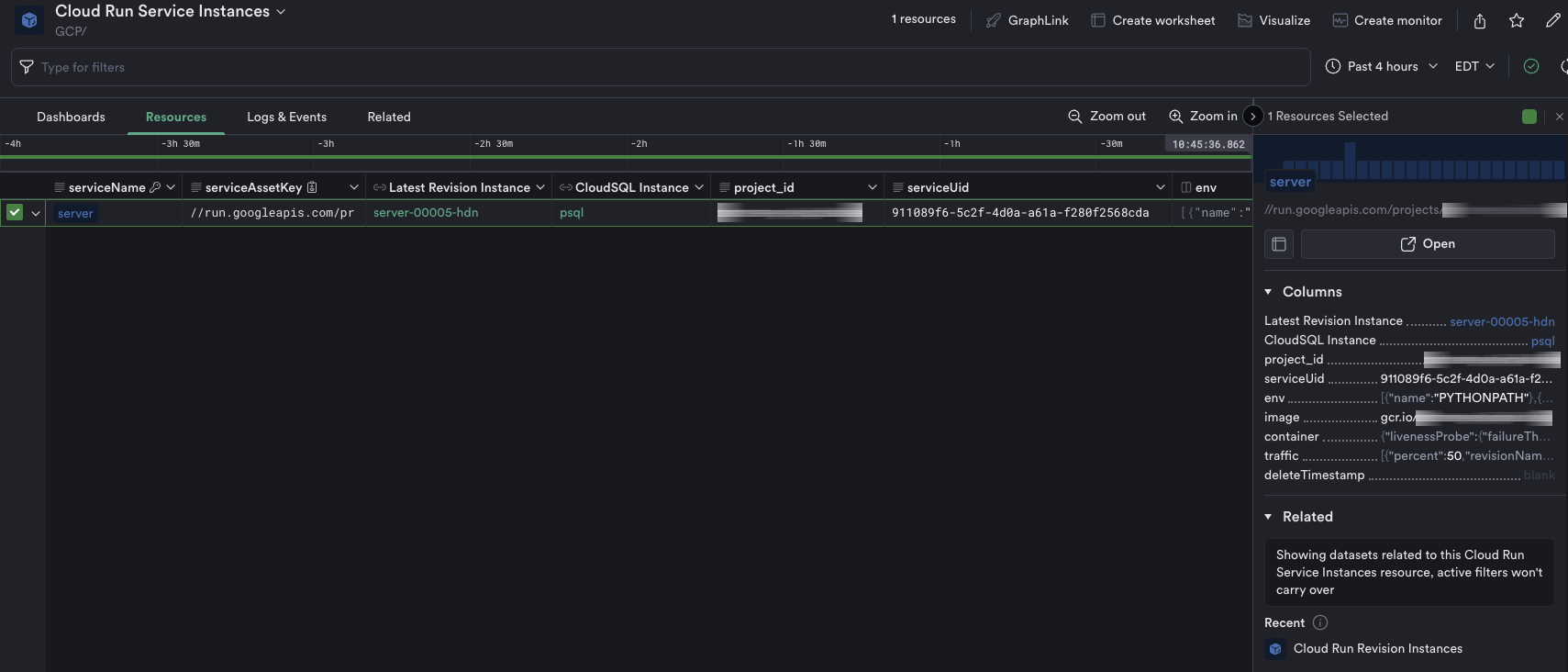
Task: Click the Zoom in magnifier button
Action: pyautogui.click(x=1203, y=116)
